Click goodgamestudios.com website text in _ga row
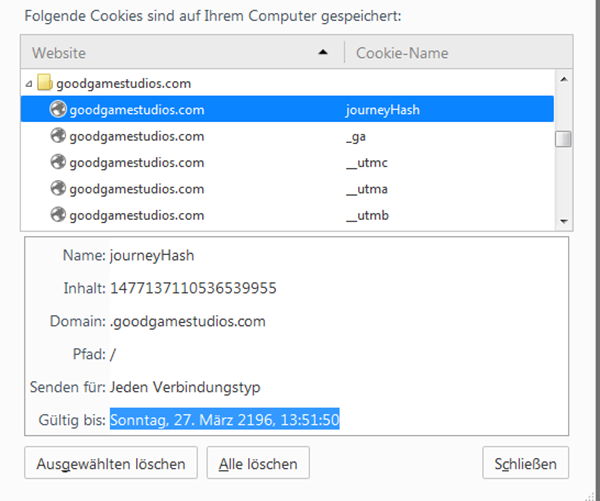600x501 pixels. tap(137, 137)
